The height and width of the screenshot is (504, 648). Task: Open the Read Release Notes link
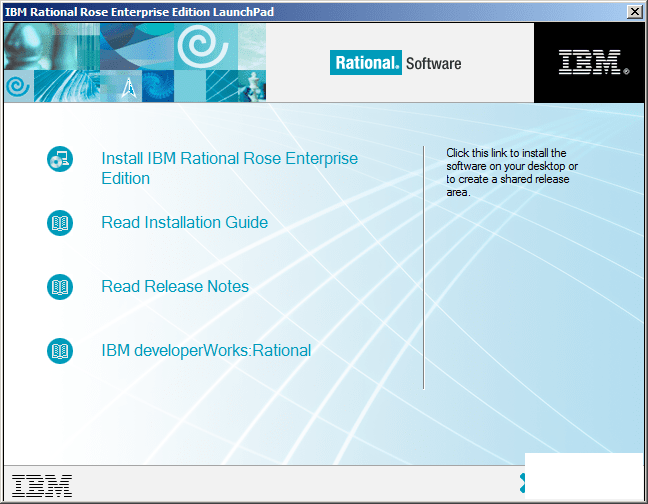coord(175,286)
